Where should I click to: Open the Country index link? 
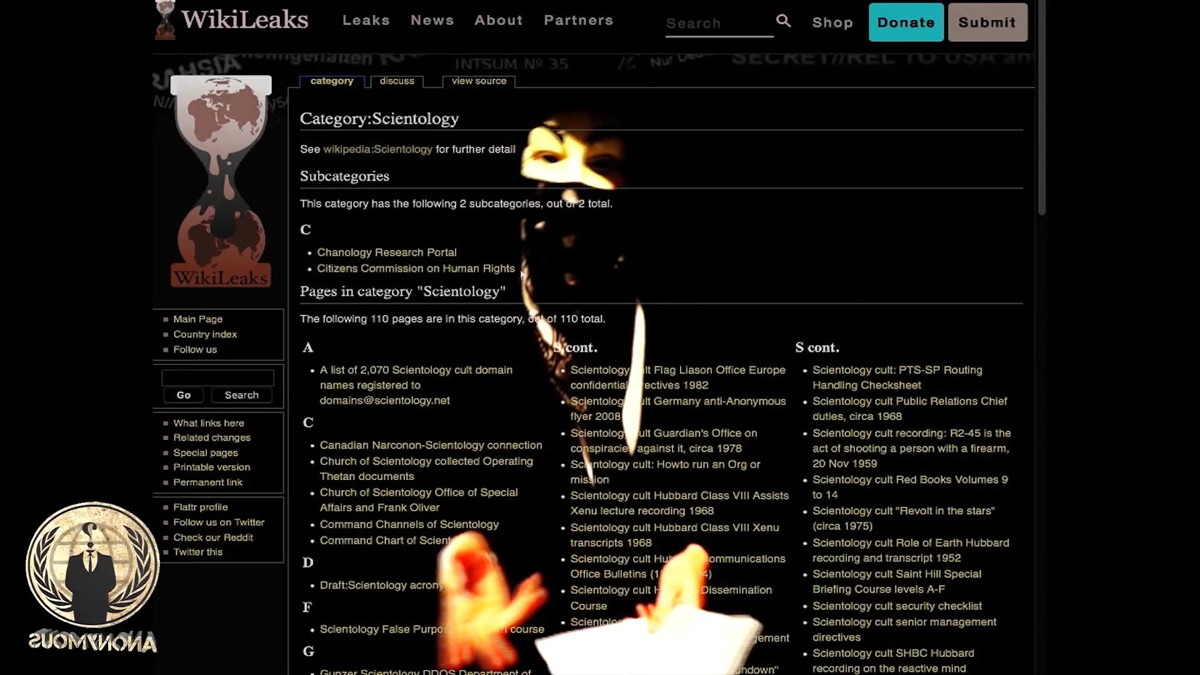(205, 334)
